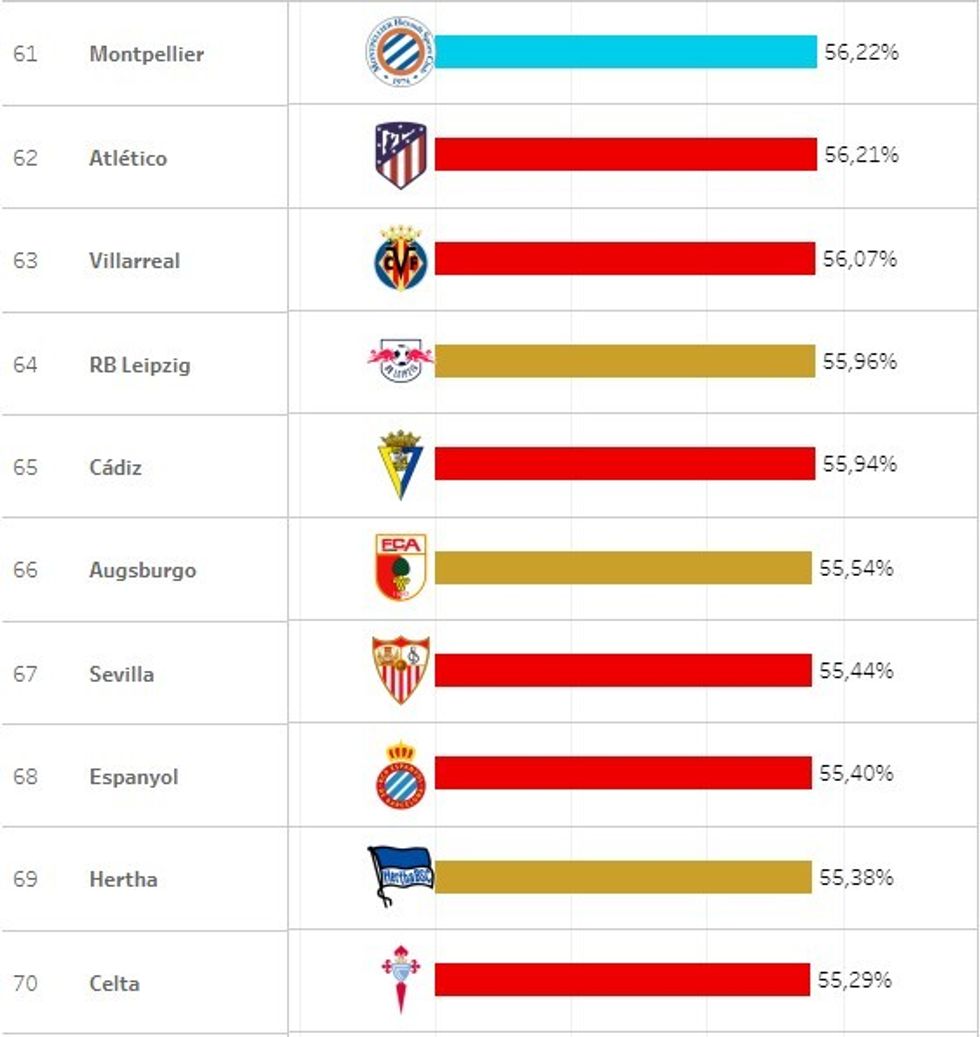Select the Hertha row label
The image size is (980, 1037).
[x=123, y=880]
